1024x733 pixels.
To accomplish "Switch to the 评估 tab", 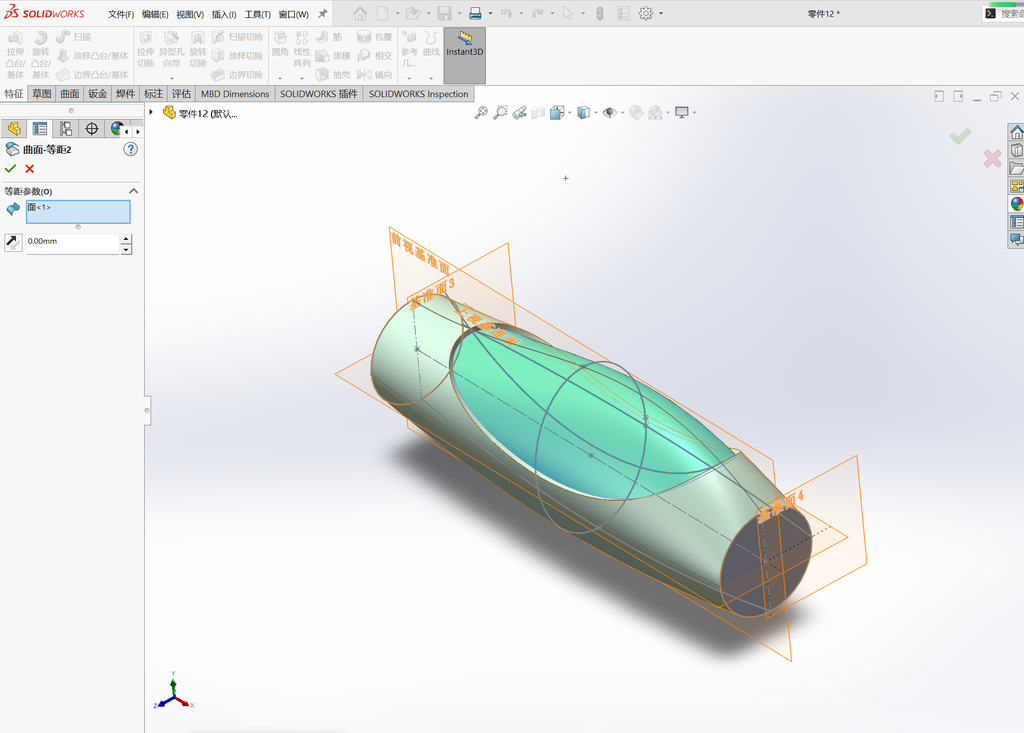I will [x=181, y=93].
